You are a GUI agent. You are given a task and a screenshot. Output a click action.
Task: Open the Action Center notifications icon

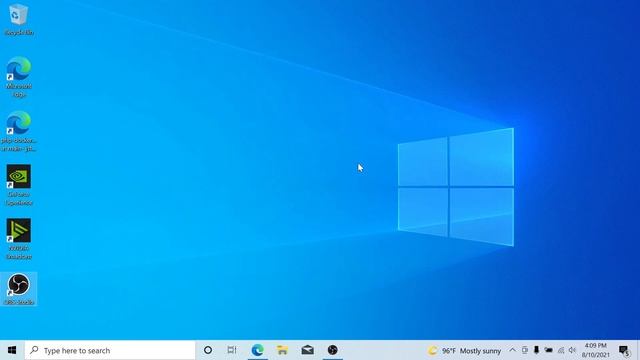624,350
